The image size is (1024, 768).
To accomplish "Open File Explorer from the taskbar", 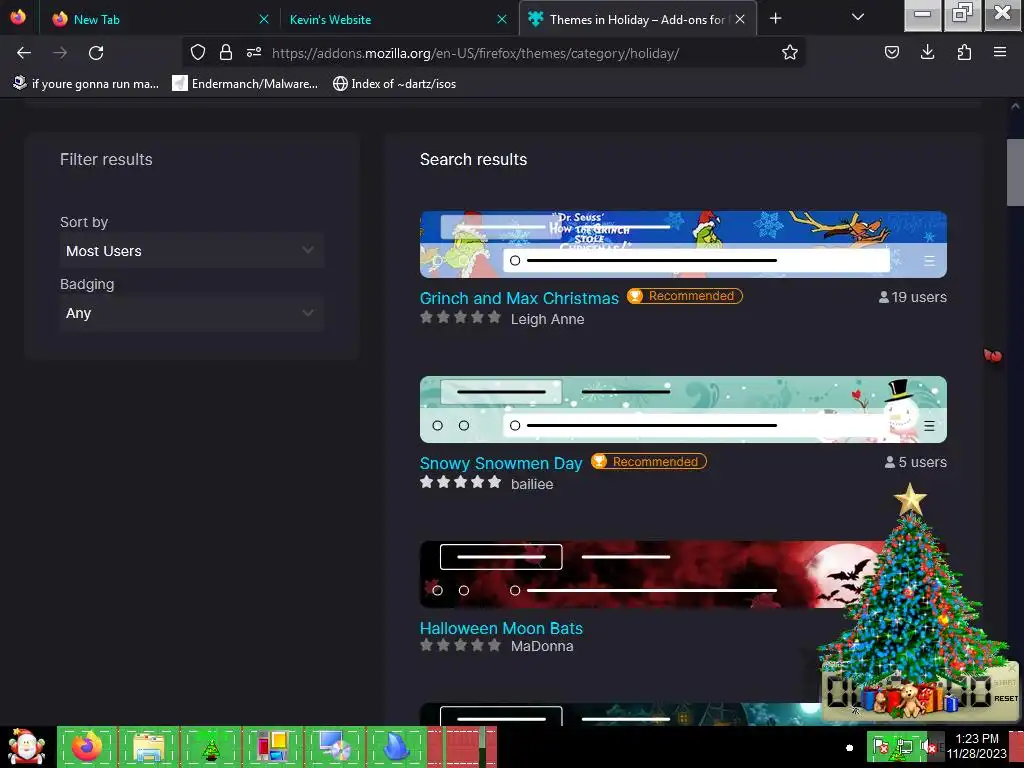I will (149, 747).
